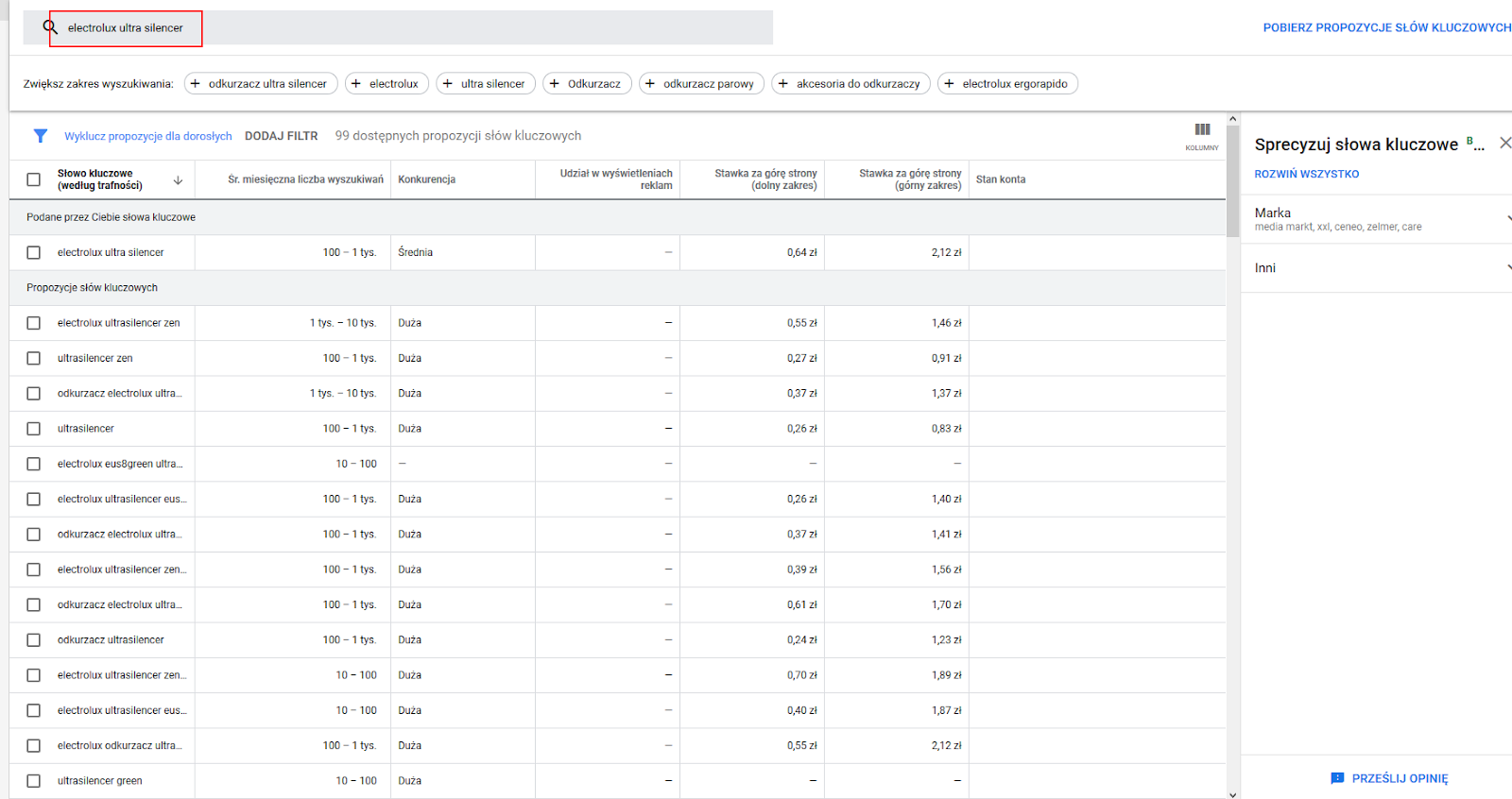Sort by Stawka za górę strony górny zakres
1512x799 pixels.
(910, 179)
